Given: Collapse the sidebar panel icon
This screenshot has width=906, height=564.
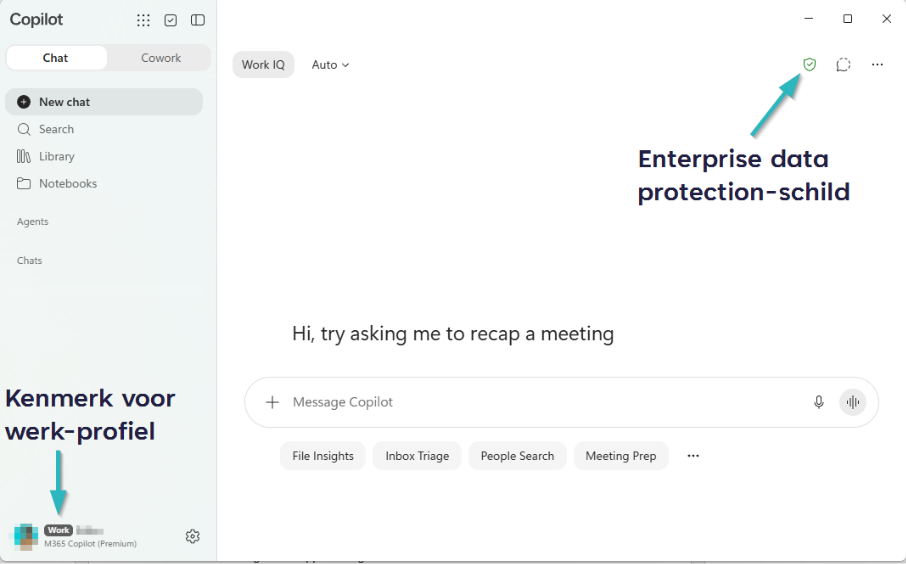Looking at the screenshot, I should tap(198, 20).
